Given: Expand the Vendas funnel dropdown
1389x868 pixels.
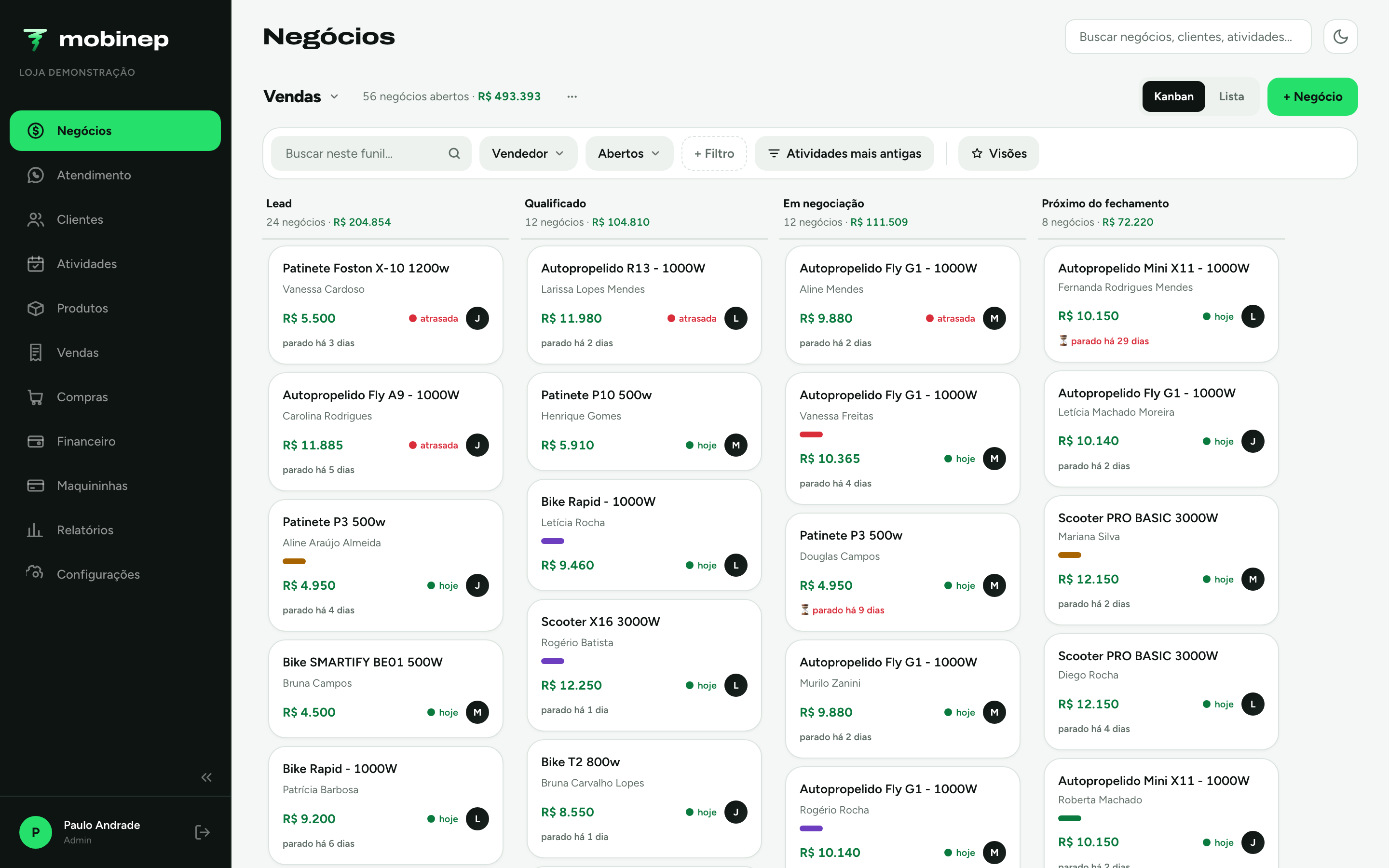Looking at the screenshot, I should pyautogui.click(x=301, y=96).
